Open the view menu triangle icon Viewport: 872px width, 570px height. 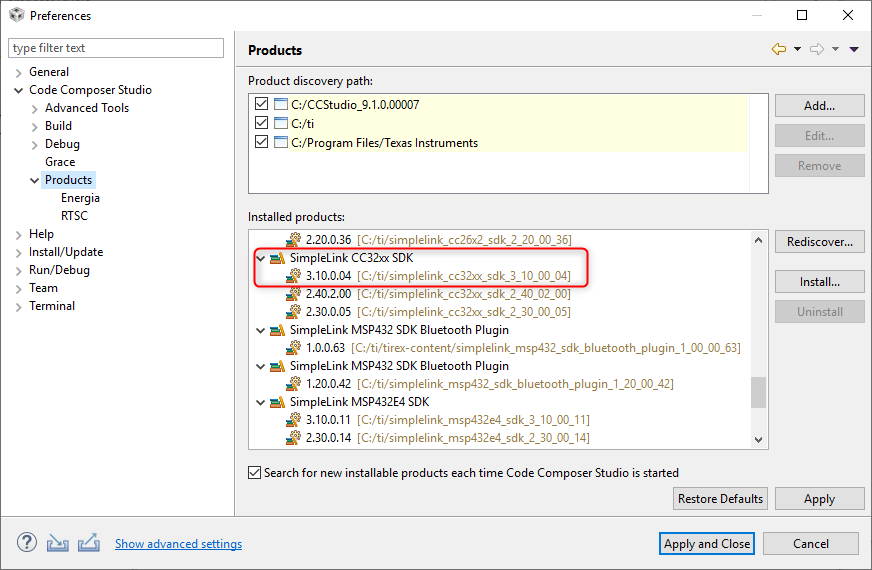[x=854, y=50]
